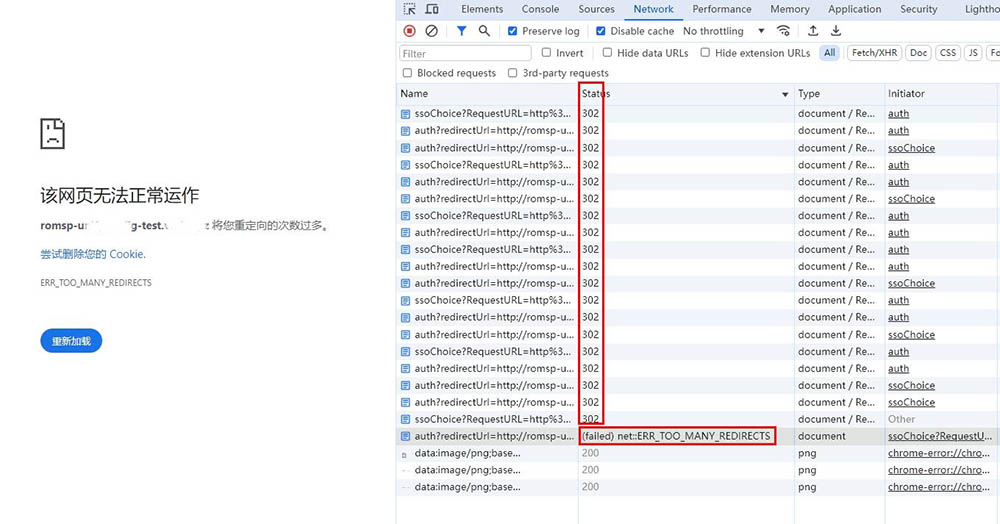1000x524 pixels.
Task: Check the Blocked requests checkbox
Action: point(407,73)
